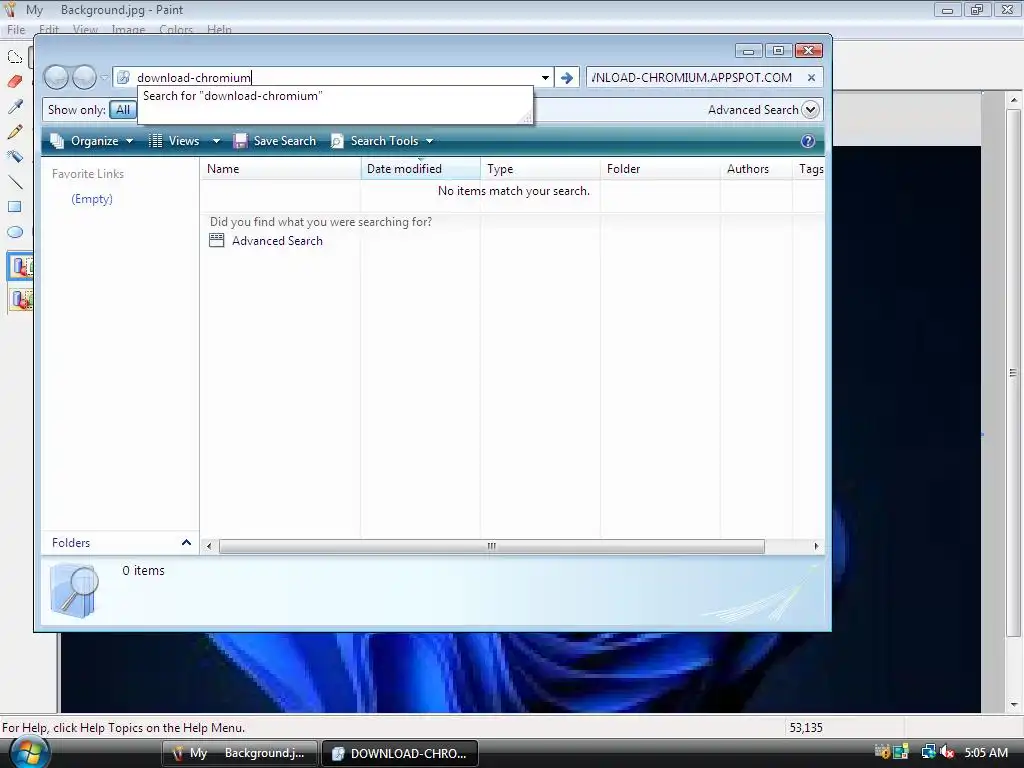
Task: Open the address bar history dropdown
Action: point(545,78)
